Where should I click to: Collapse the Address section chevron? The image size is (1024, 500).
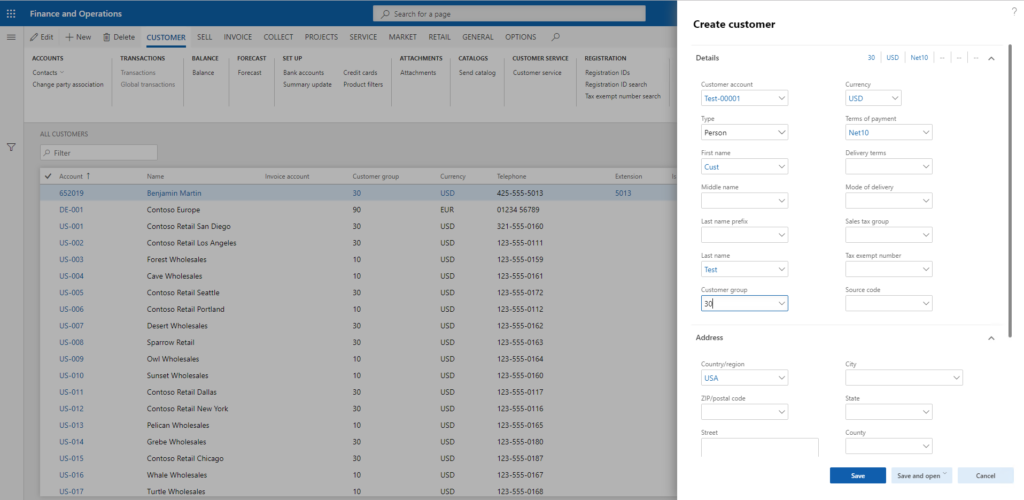tap(991, 338)
